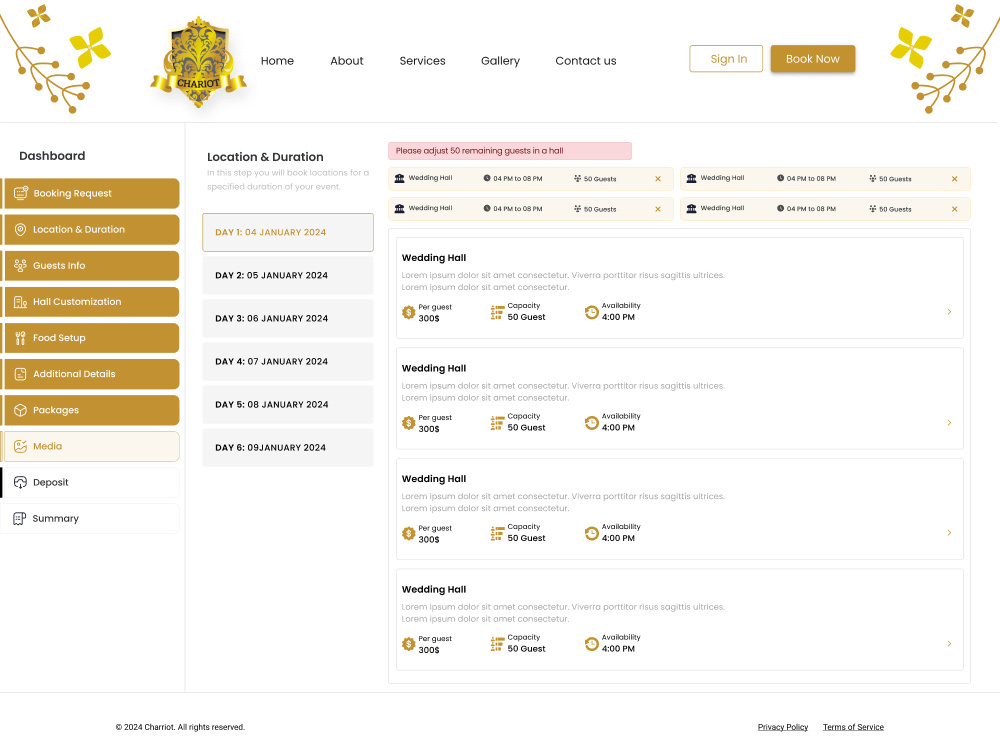Open the Services nav item
1000x750 pixels.
click(x=422, y=61)
